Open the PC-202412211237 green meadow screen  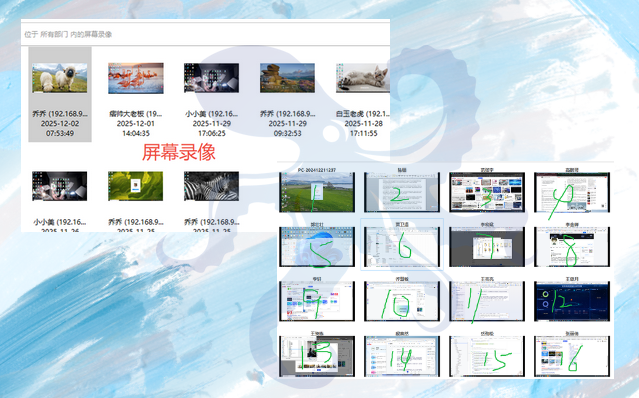coord(317,192)
